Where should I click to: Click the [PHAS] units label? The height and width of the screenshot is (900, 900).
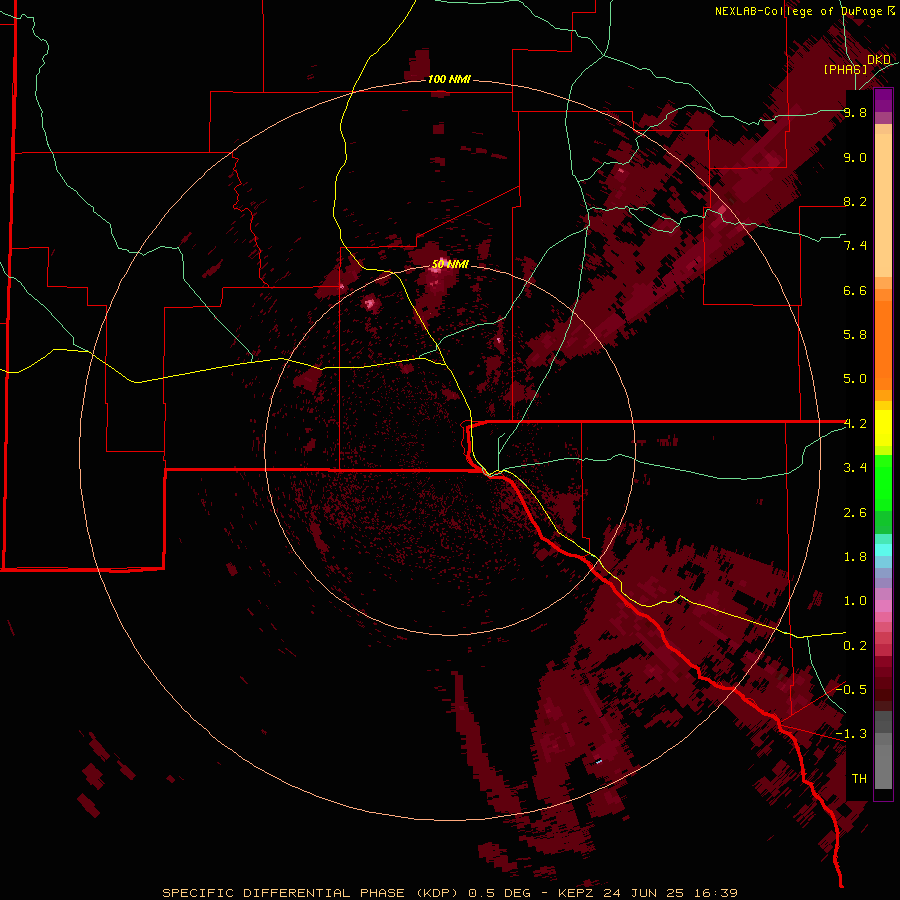[845, 69]
